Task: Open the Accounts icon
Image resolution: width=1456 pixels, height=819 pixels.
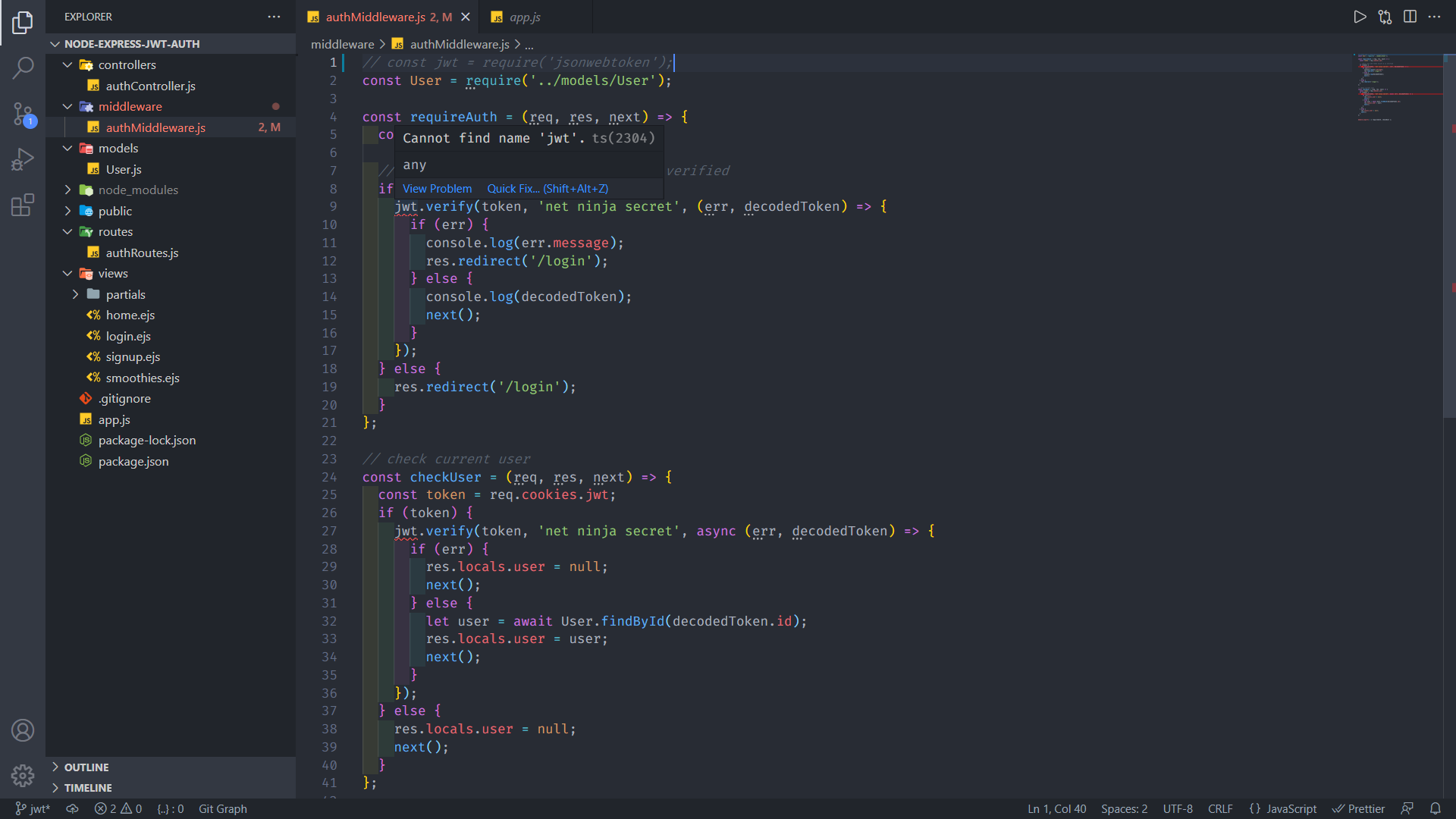Action: click(x=23, y=730)
